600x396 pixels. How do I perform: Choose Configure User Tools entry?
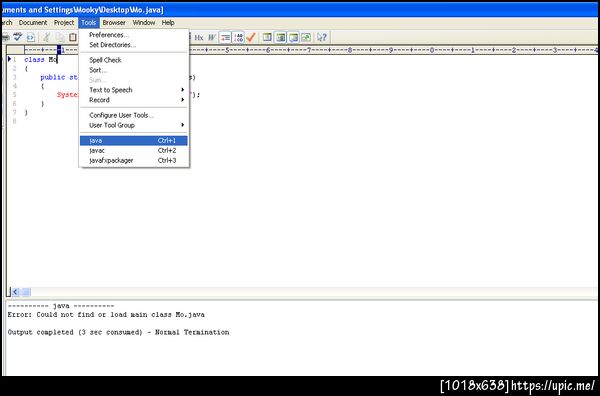[134, 115]
